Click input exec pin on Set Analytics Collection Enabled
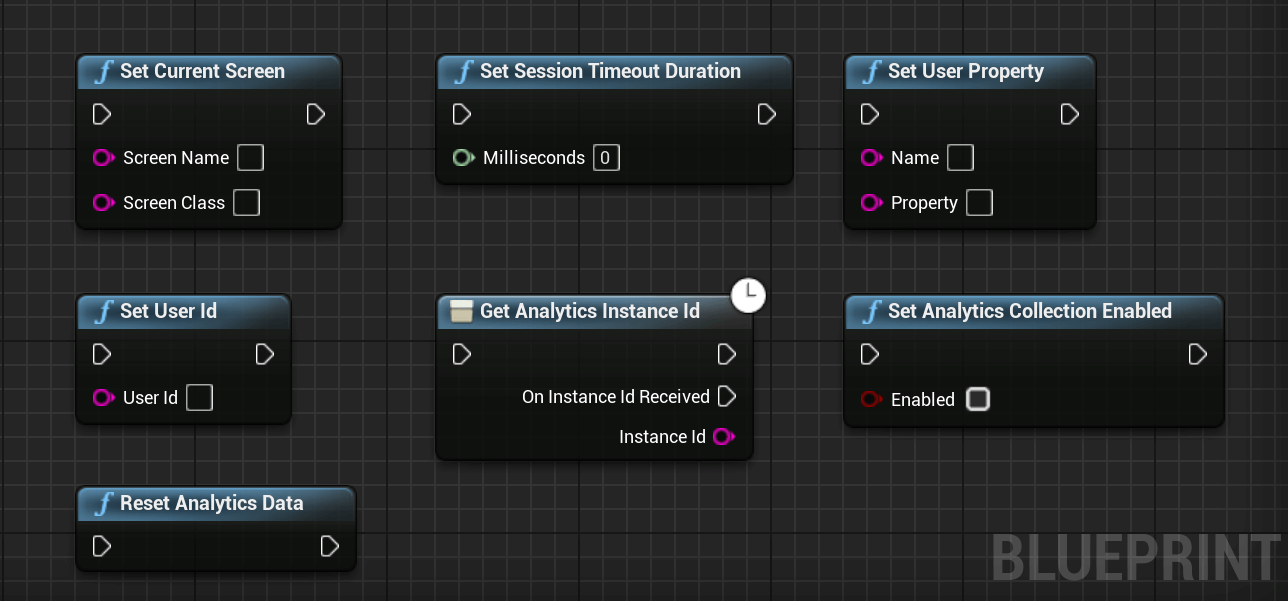Viewport: 1288px width, 601px height. coord(869,354)
